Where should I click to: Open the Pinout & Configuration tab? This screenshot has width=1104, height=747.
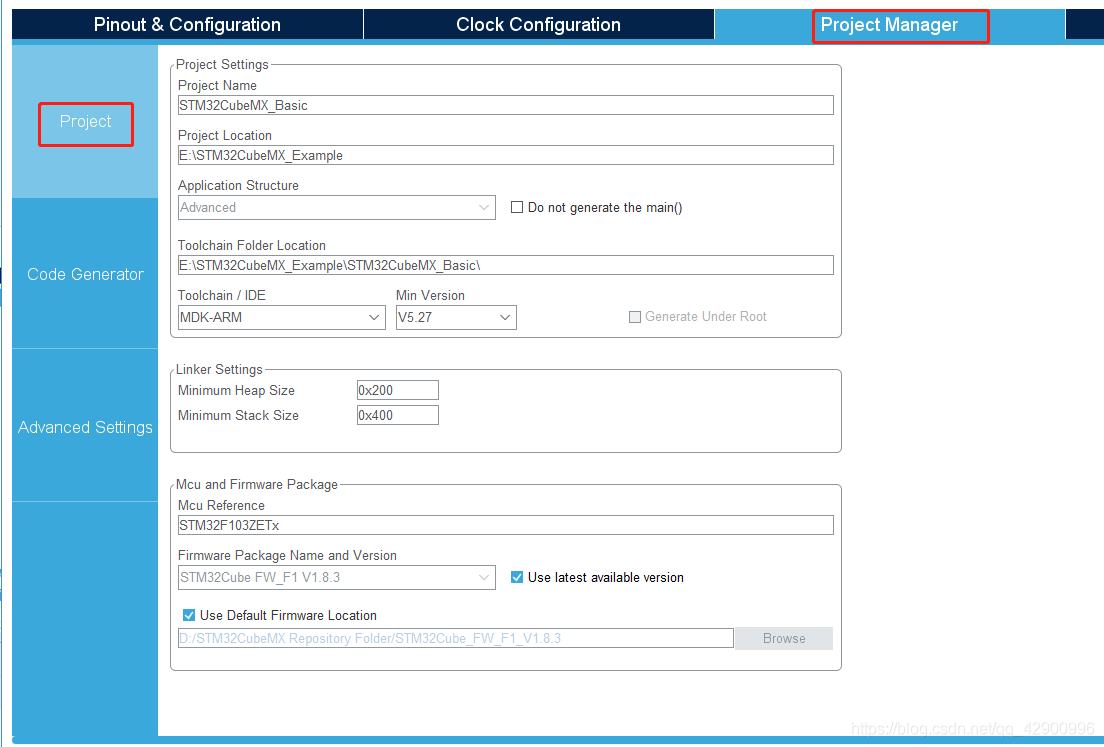tap(187, 25)
